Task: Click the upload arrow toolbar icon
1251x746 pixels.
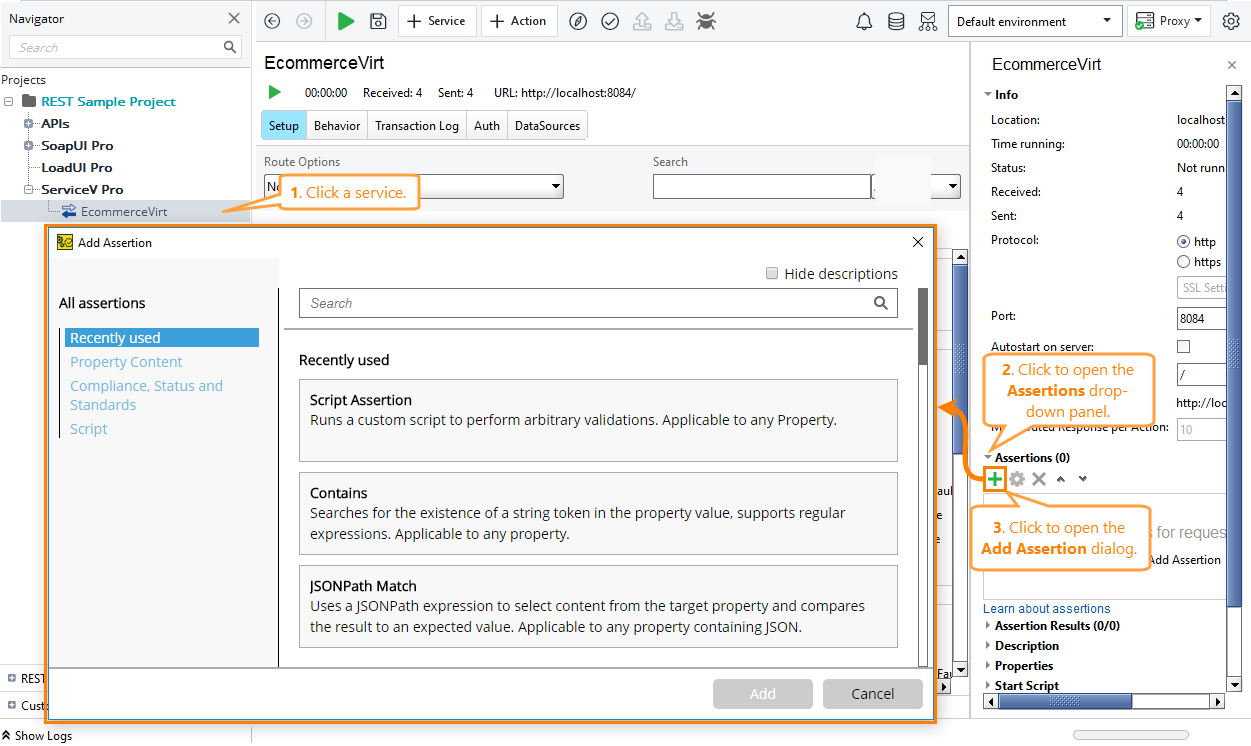Action: point(642,21)
